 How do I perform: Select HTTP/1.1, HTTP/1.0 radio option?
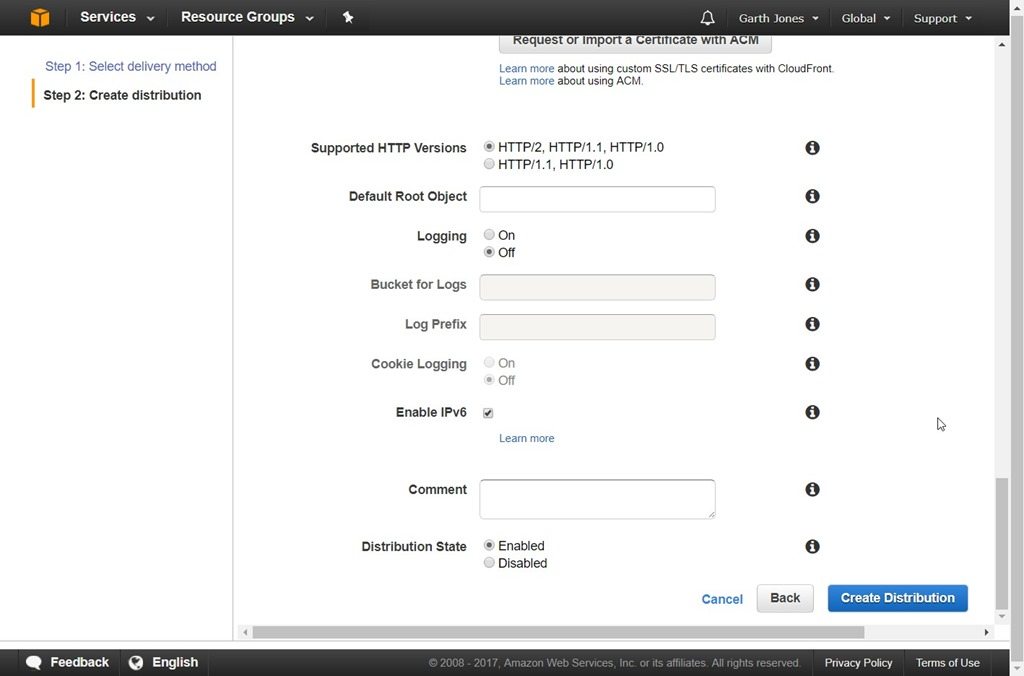tap(489, 164)
